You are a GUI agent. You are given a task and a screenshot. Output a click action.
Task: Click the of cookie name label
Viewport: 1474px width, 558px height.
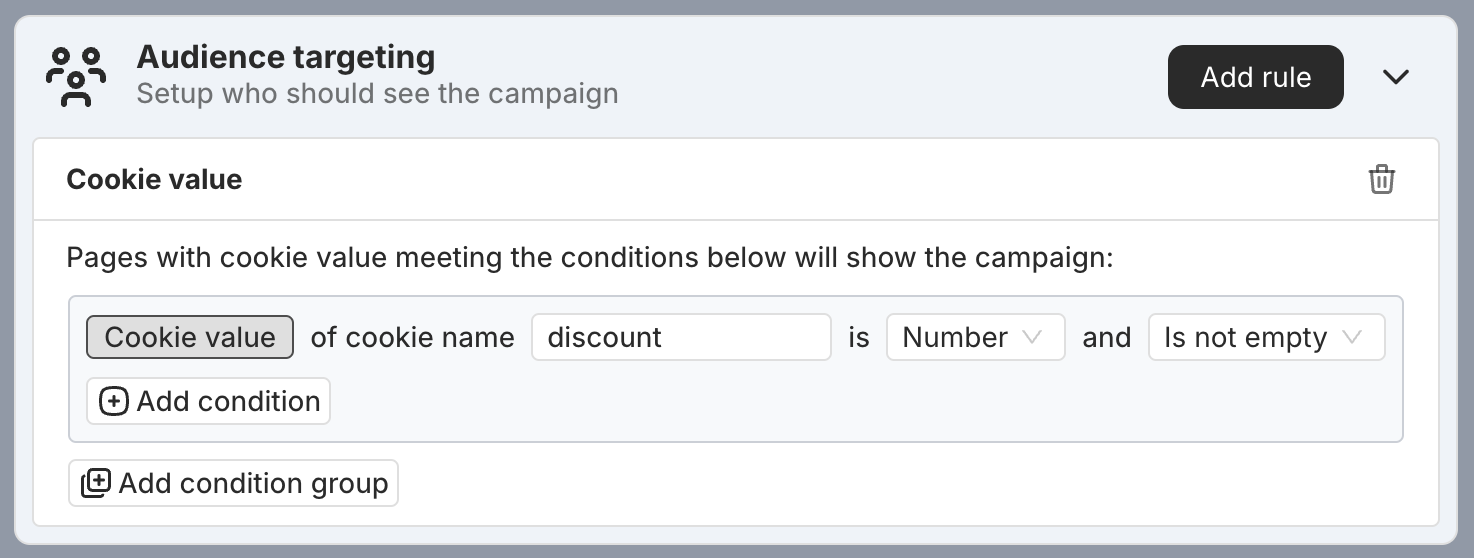[x=412, y=337]
